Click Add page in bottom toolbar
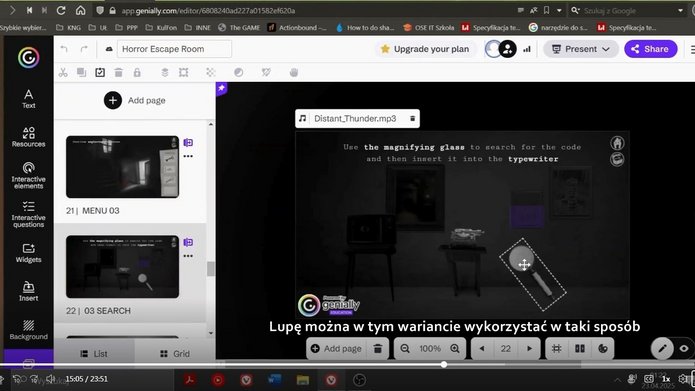The width and height of the screenshot is (695, 391). [x=337, y=348]
